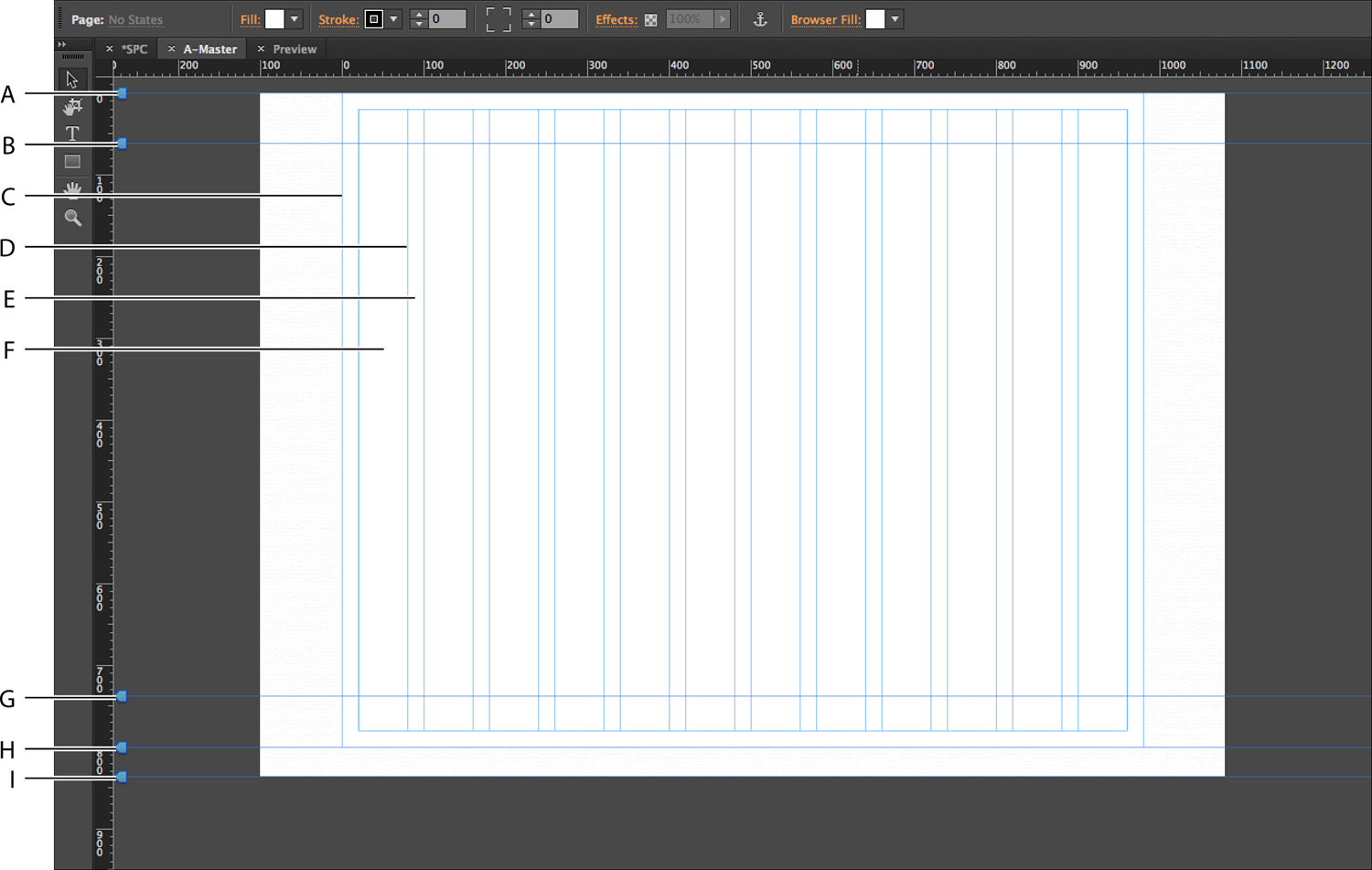The height and width of the screenshot is (870, 1372).
Task: Click the Fill color swatch
Action: click(274, 19)
